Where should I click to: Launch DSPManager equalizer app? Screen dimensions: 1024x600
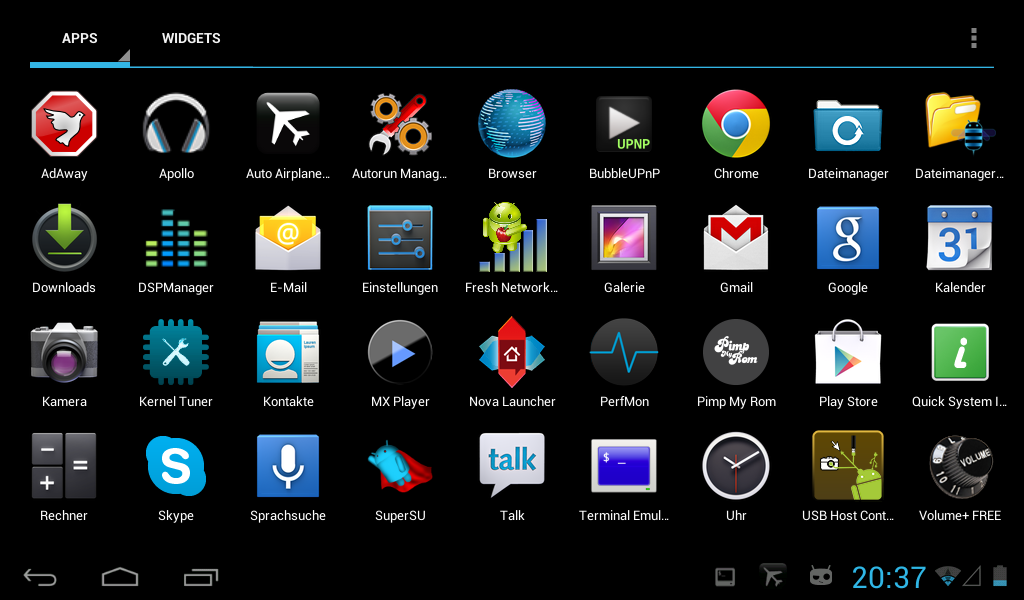176,238
